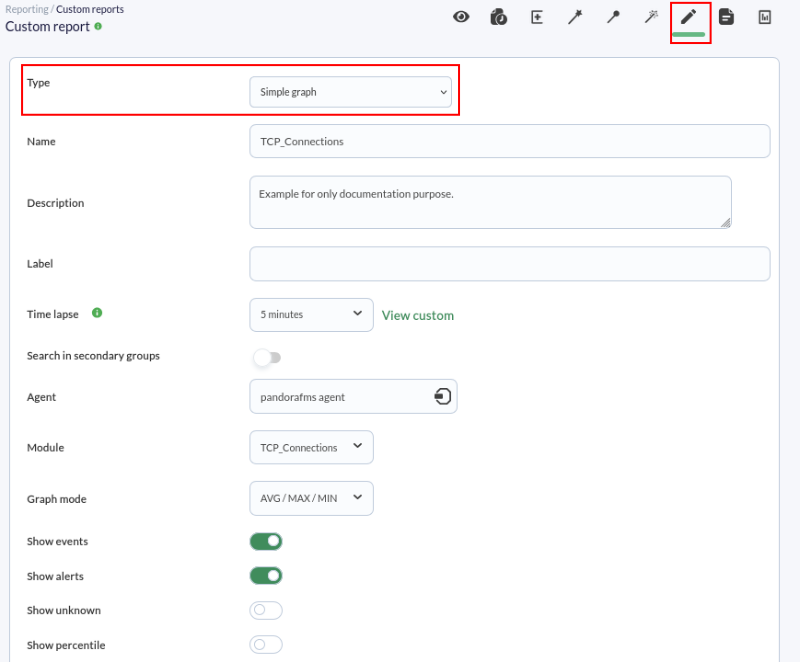
Task: Click the Time lapse info icon
Action: click(97, 313)
